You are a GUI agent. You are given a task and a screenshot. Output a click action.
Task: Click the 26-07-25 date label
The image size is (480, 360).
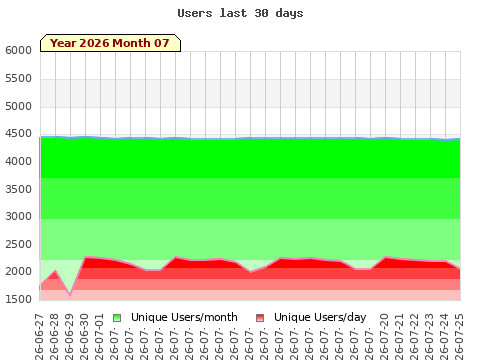459,337
